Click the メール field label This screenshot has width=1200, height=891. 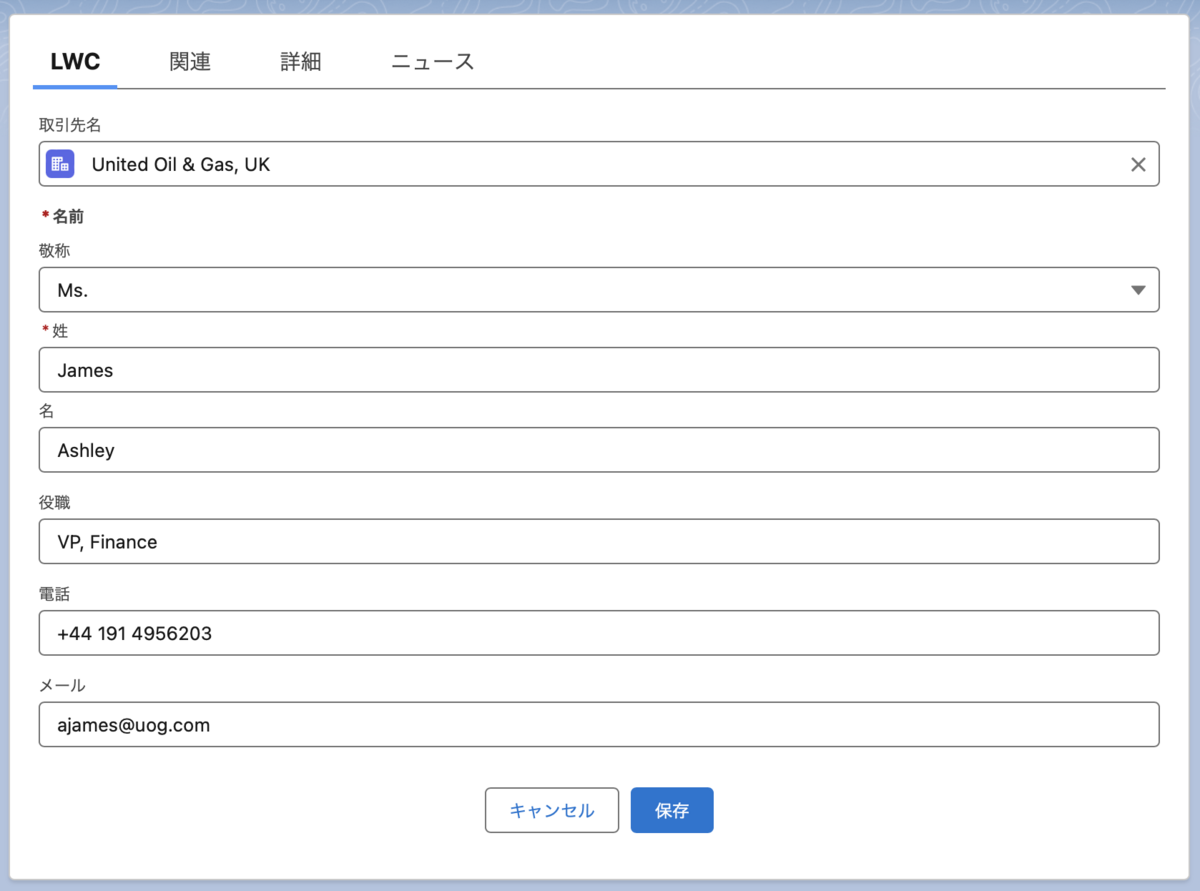point(62,685)
